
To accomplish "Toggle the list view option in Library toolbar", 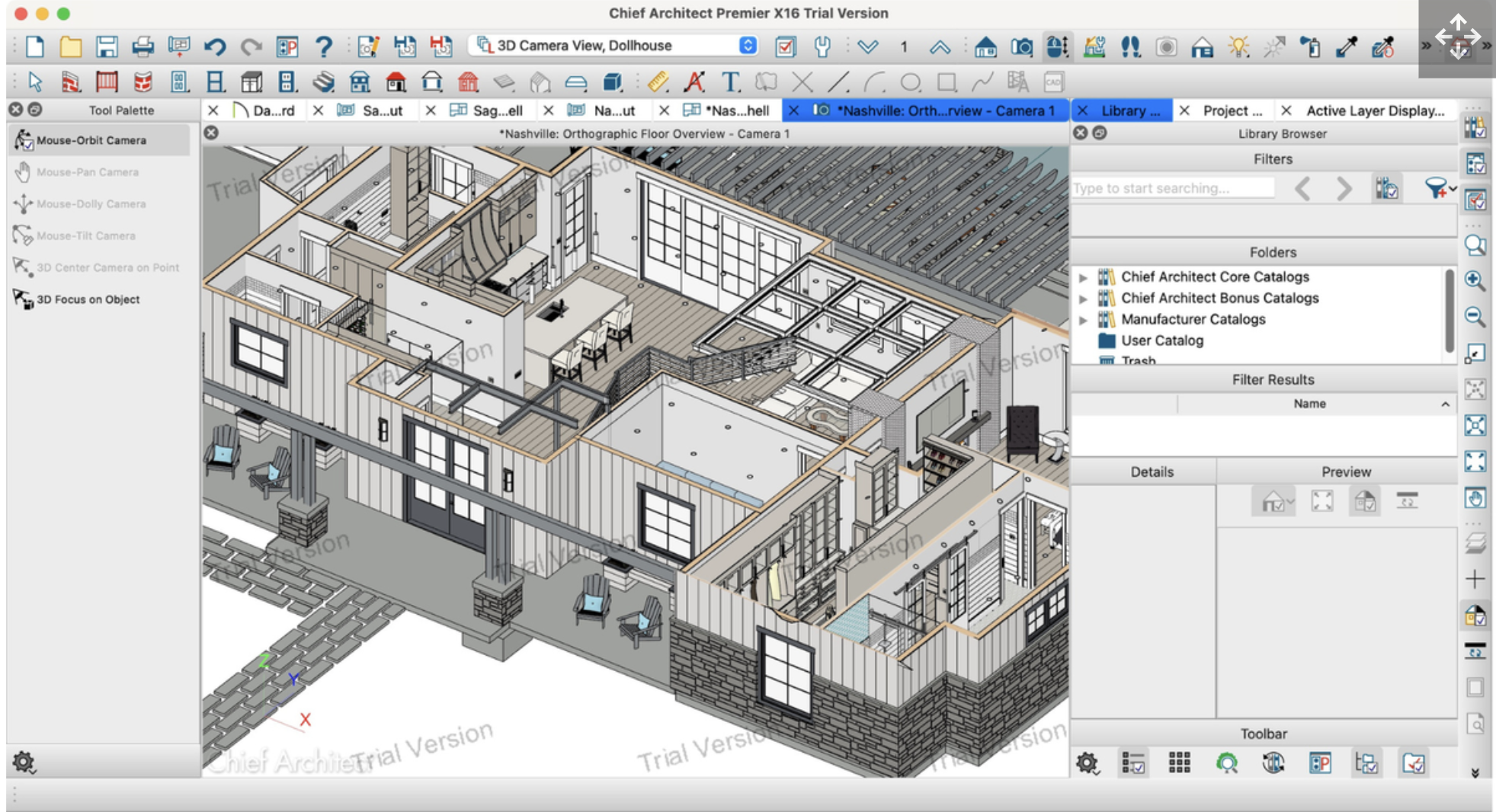I will (x=1133, y=762).
